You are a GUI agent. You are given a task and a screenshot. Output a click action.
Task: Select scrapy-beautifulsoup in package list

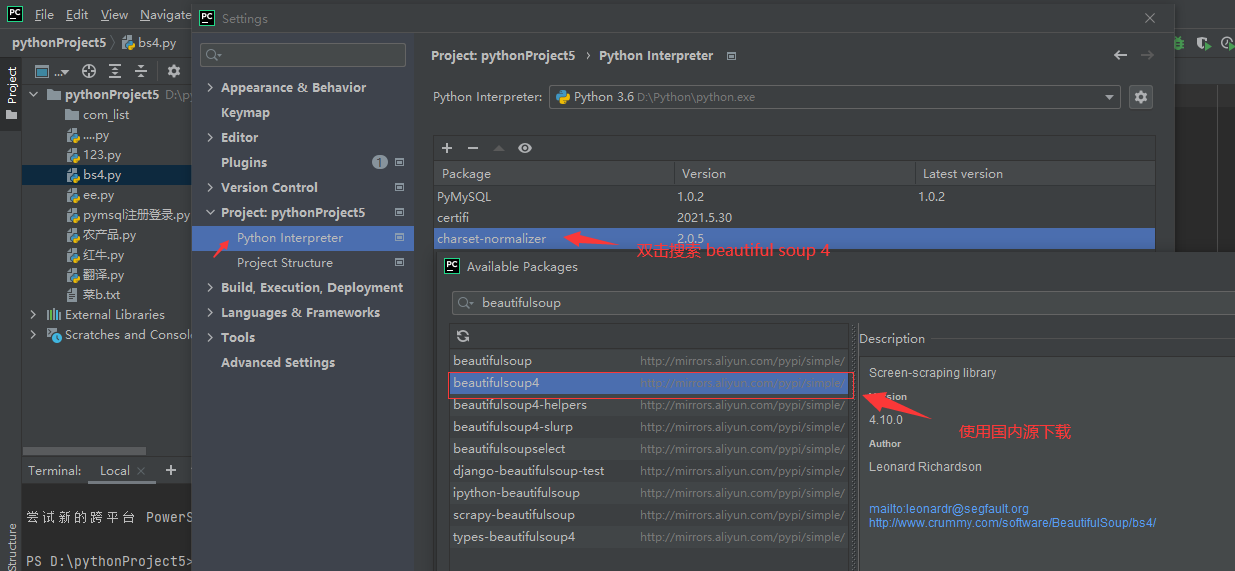coord(650,515)
